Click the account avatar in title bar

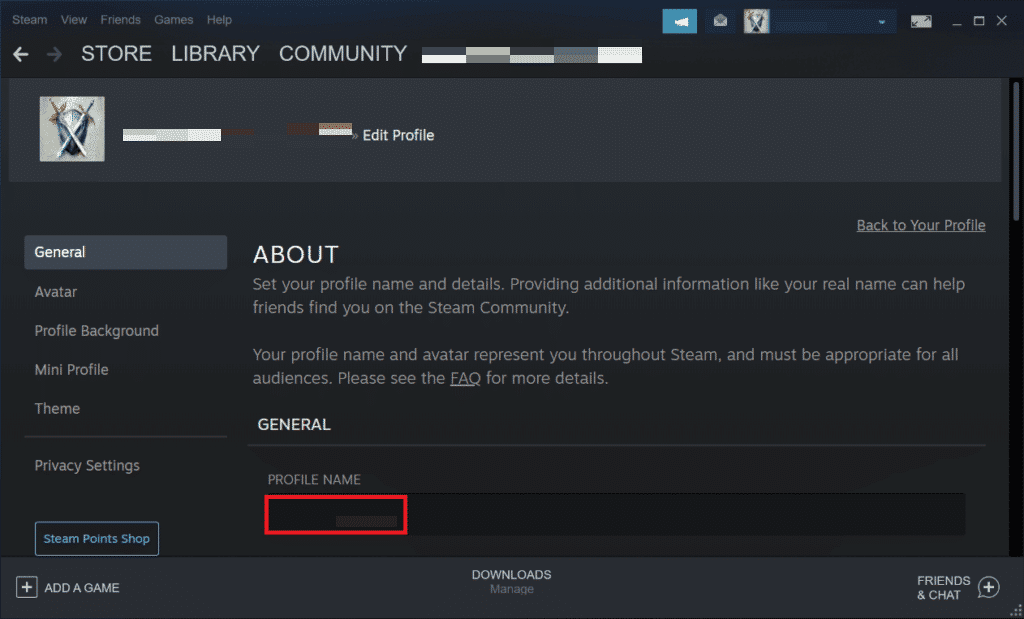[756, 22]
